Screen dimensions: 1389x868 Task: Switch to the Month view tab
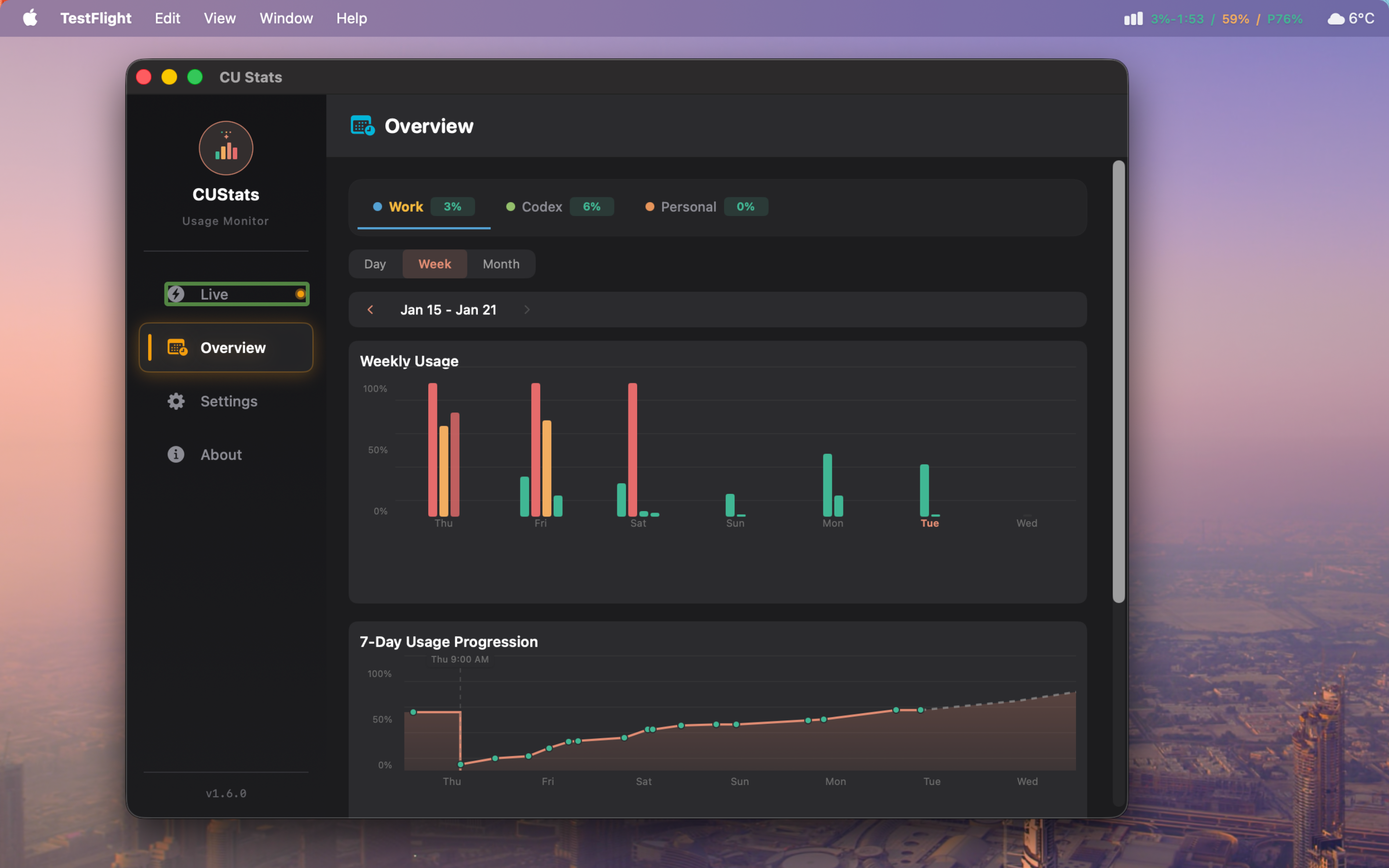501,263
